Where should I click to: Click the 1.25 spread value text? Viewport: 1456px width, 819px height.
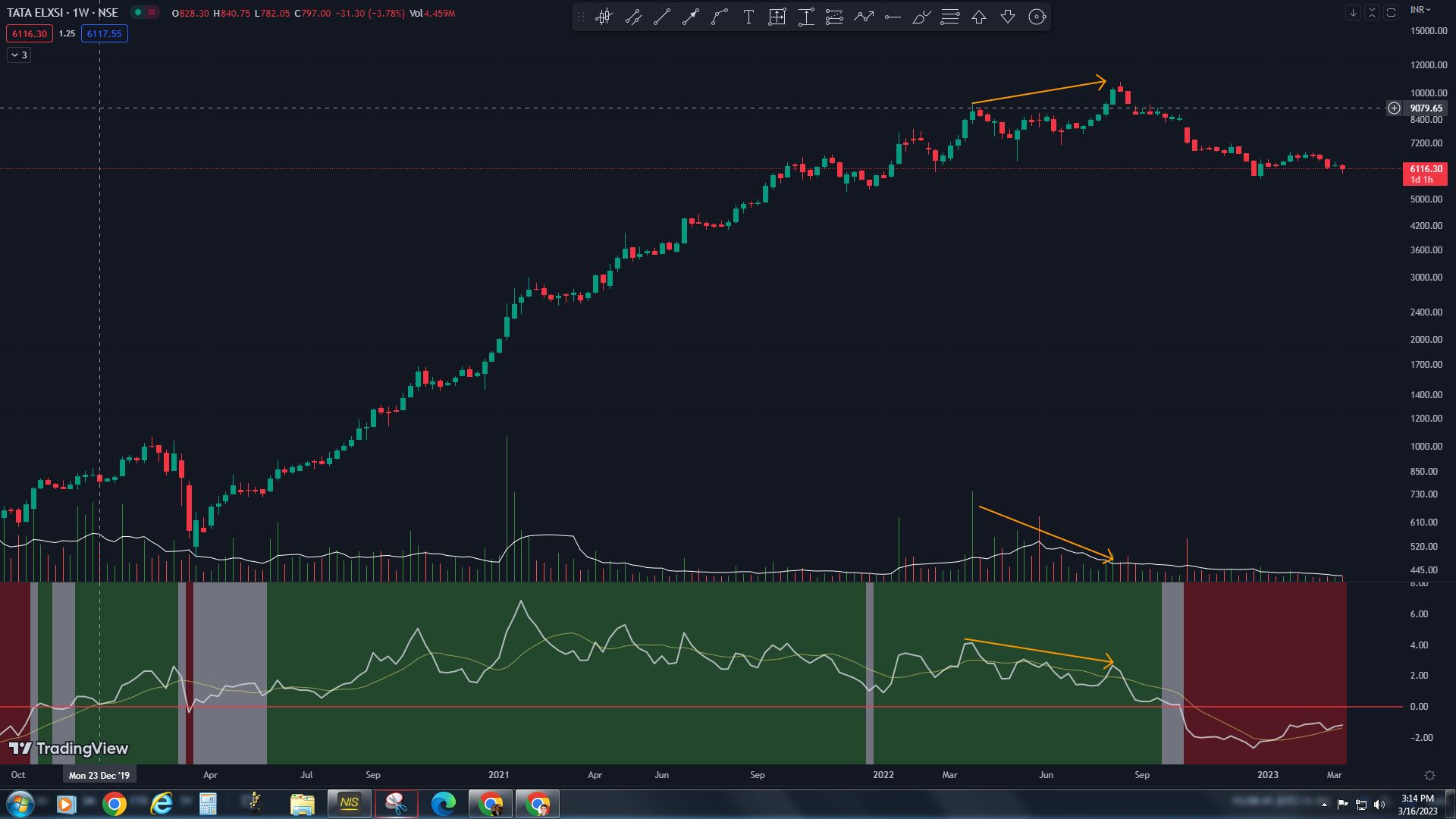[67, 33]
